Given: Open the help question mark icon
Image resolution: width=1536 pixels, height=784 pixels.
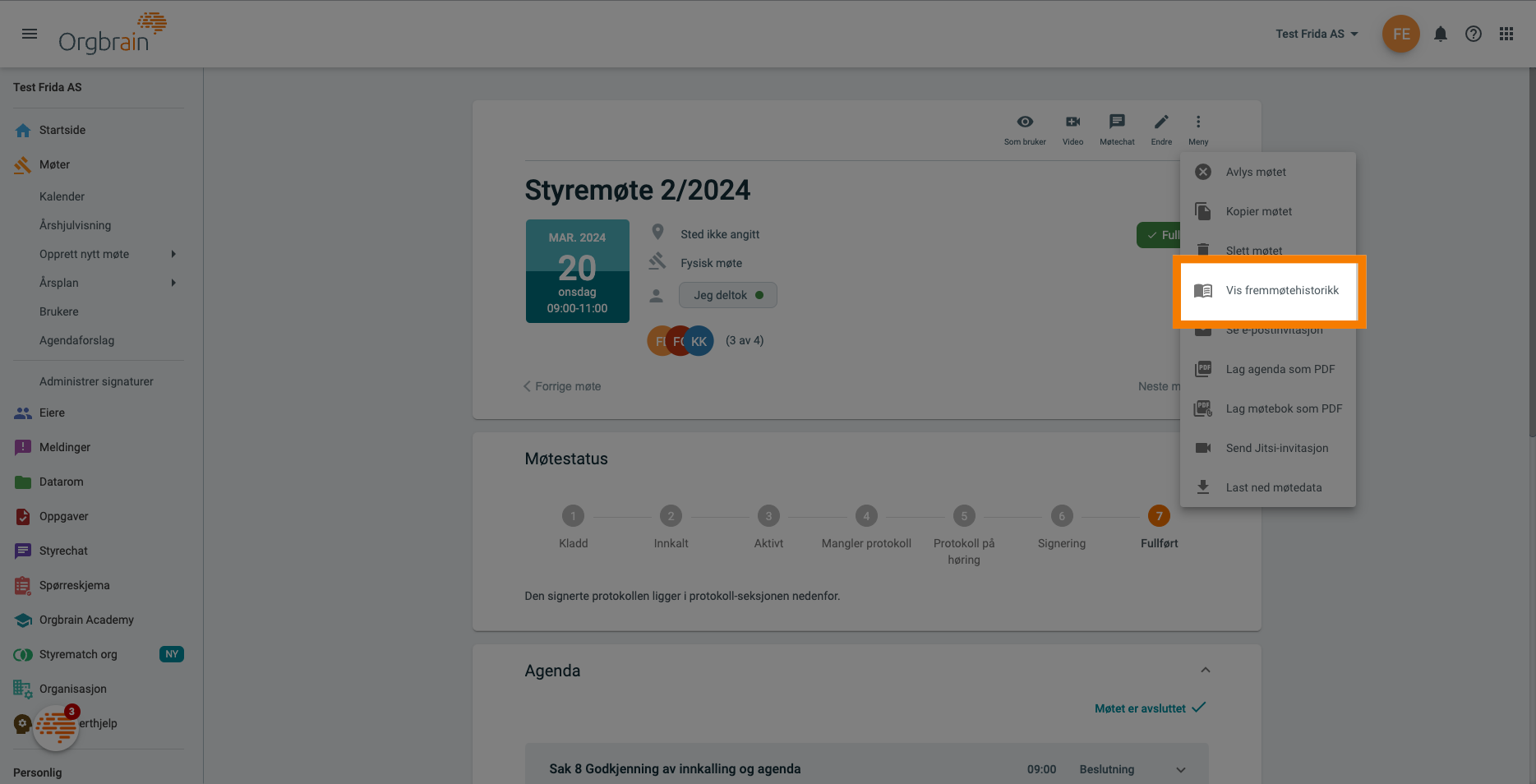Looking at the screenshot, I should (1474, 34).
